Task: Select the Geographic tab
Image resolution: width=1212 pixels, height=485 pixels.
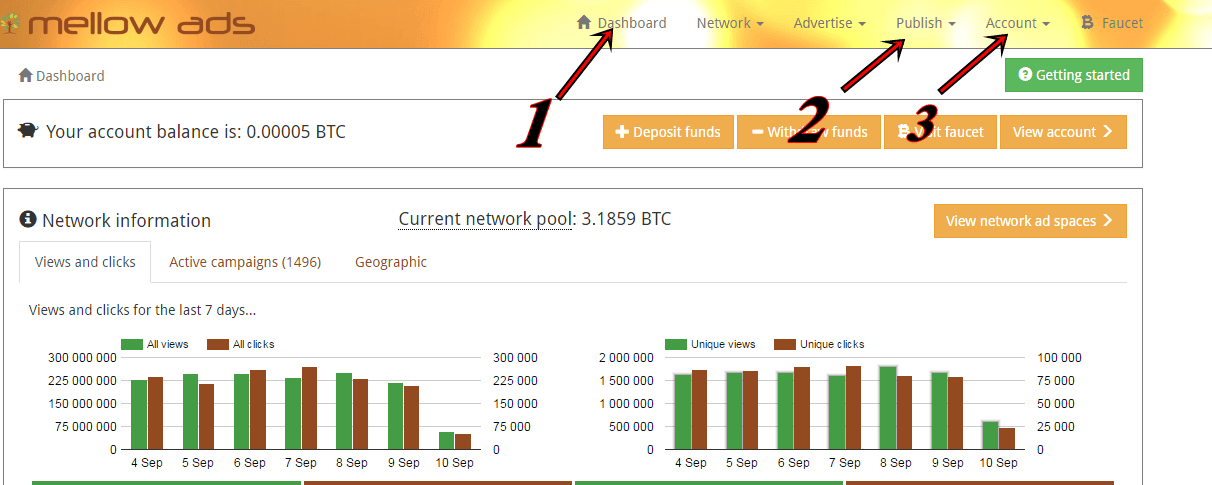Action: 391,262
